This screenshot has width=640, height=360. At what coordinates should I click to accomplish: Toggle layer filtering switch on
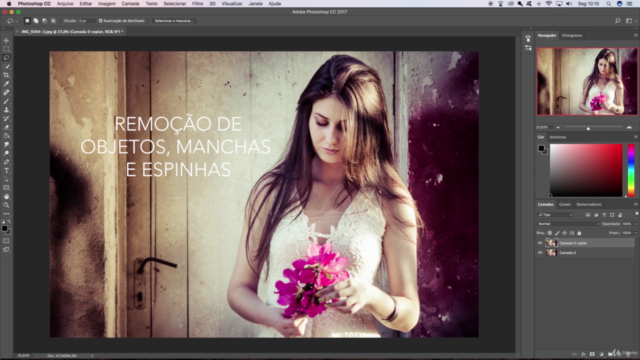[x=636, y=214]
